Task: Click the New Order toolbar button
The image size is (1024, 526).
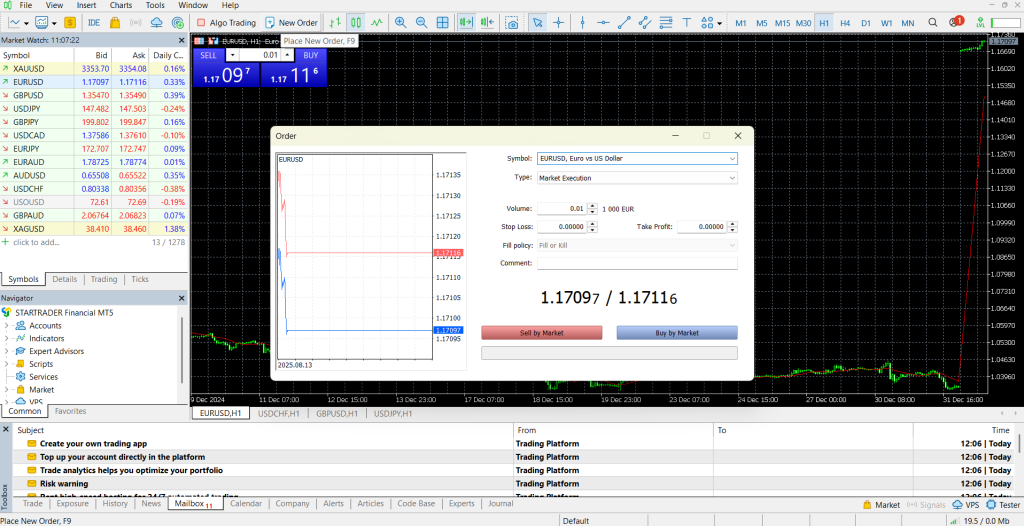Action: [291, 22]
